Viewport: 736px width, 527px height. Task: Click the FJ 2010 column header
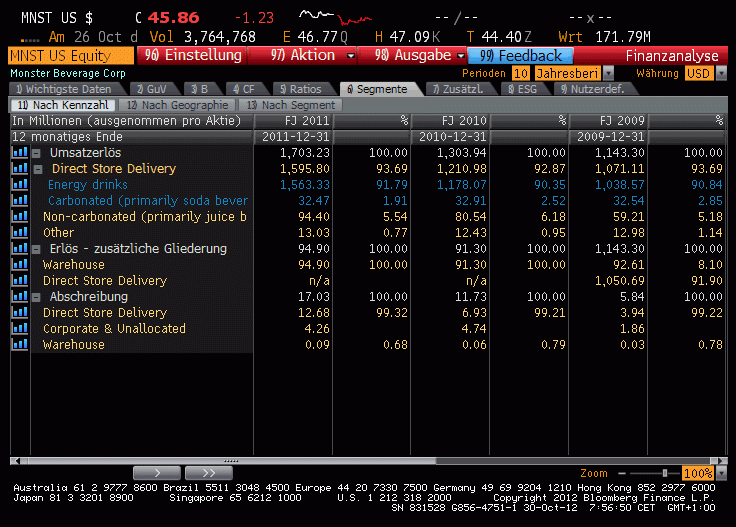tap(451, 121)
